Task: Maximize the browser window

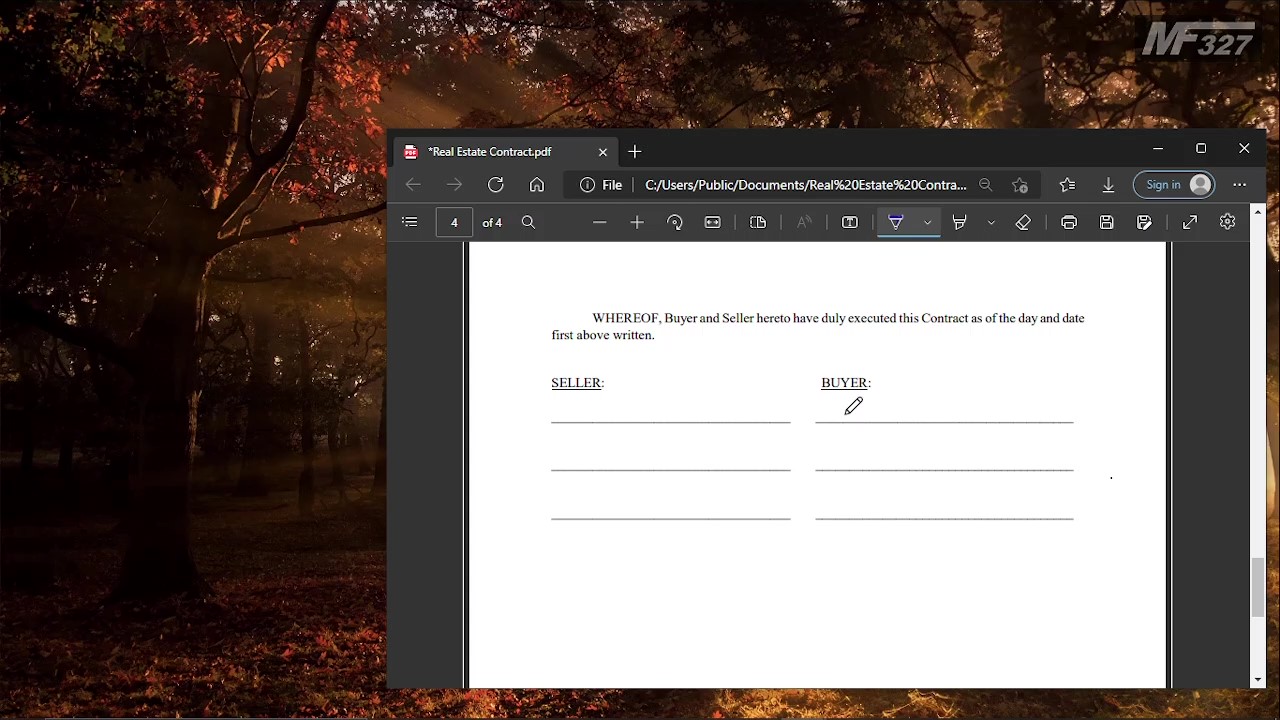Action: pos(1201,149)
